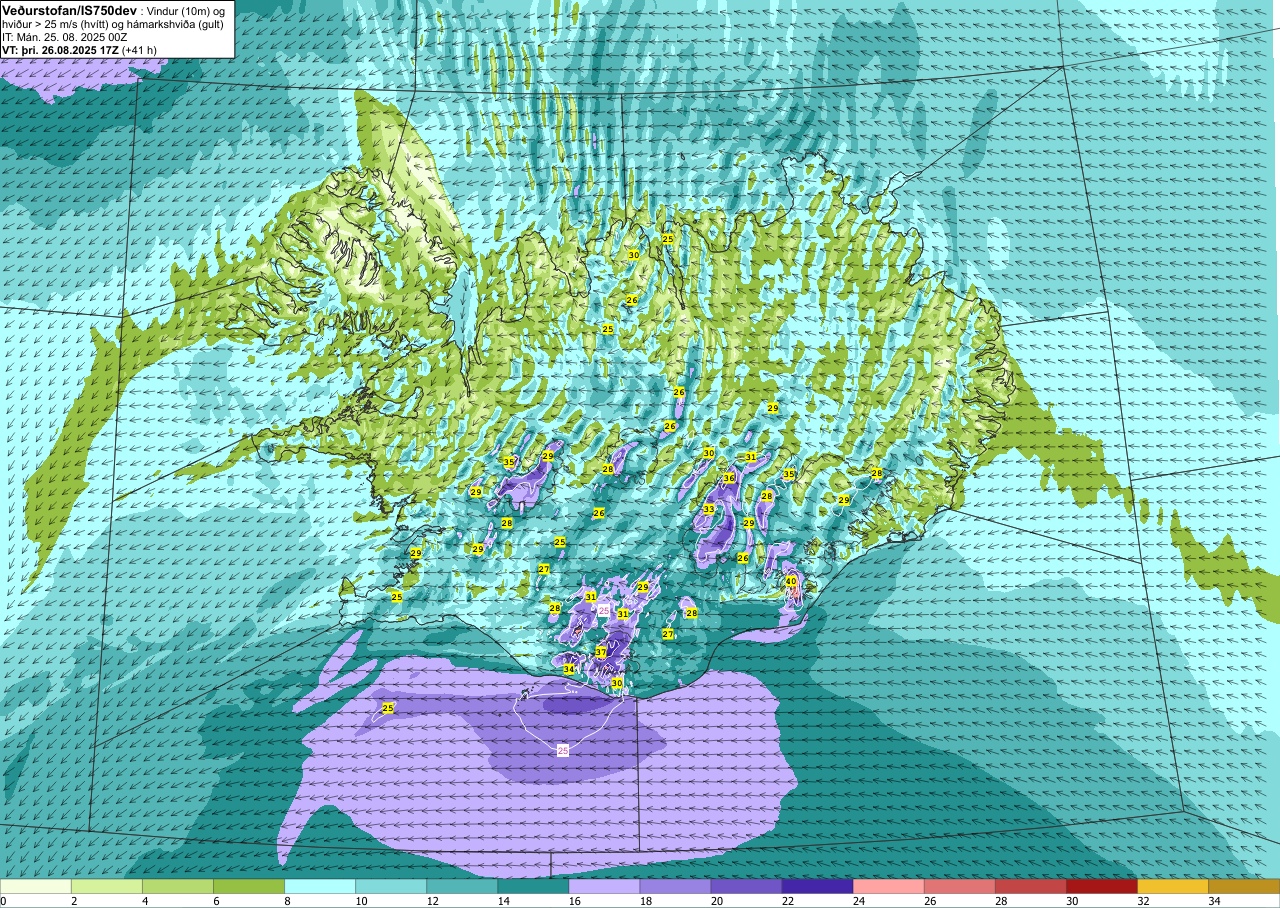The image size is (1280, 908).
Task: Click the yellow gust label '34' on the map
Action: pos(568,669)
